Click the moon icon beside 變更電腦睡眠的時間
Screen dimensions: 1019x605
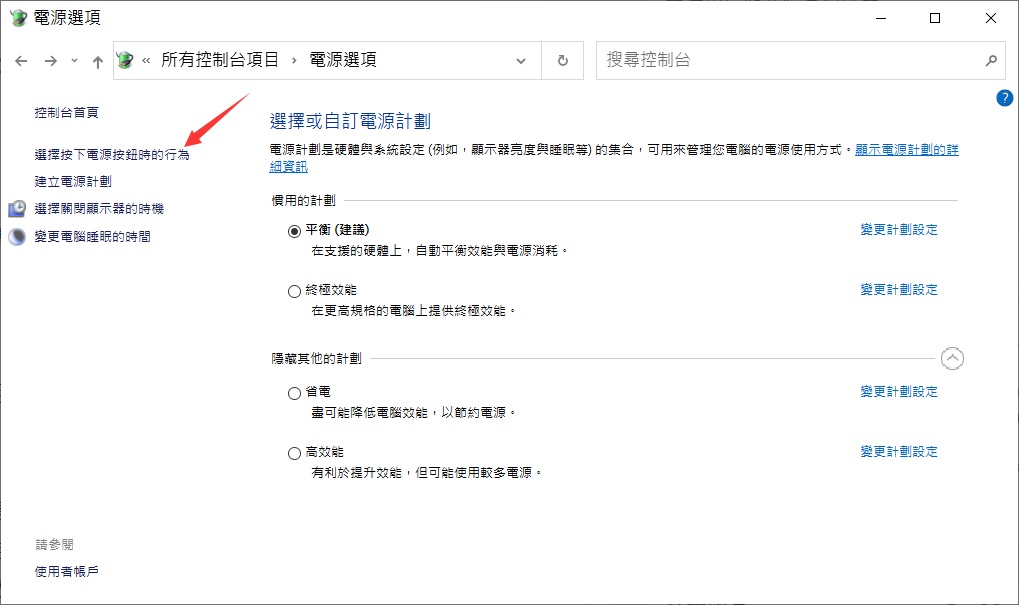[17, 237]
